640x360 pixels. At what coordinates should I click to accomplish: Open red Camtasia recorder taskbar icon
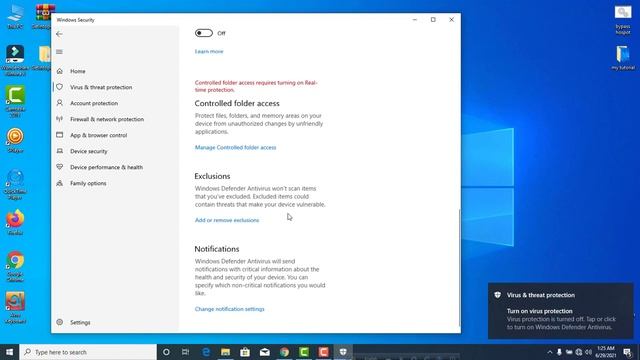click(x=323, y=352)
